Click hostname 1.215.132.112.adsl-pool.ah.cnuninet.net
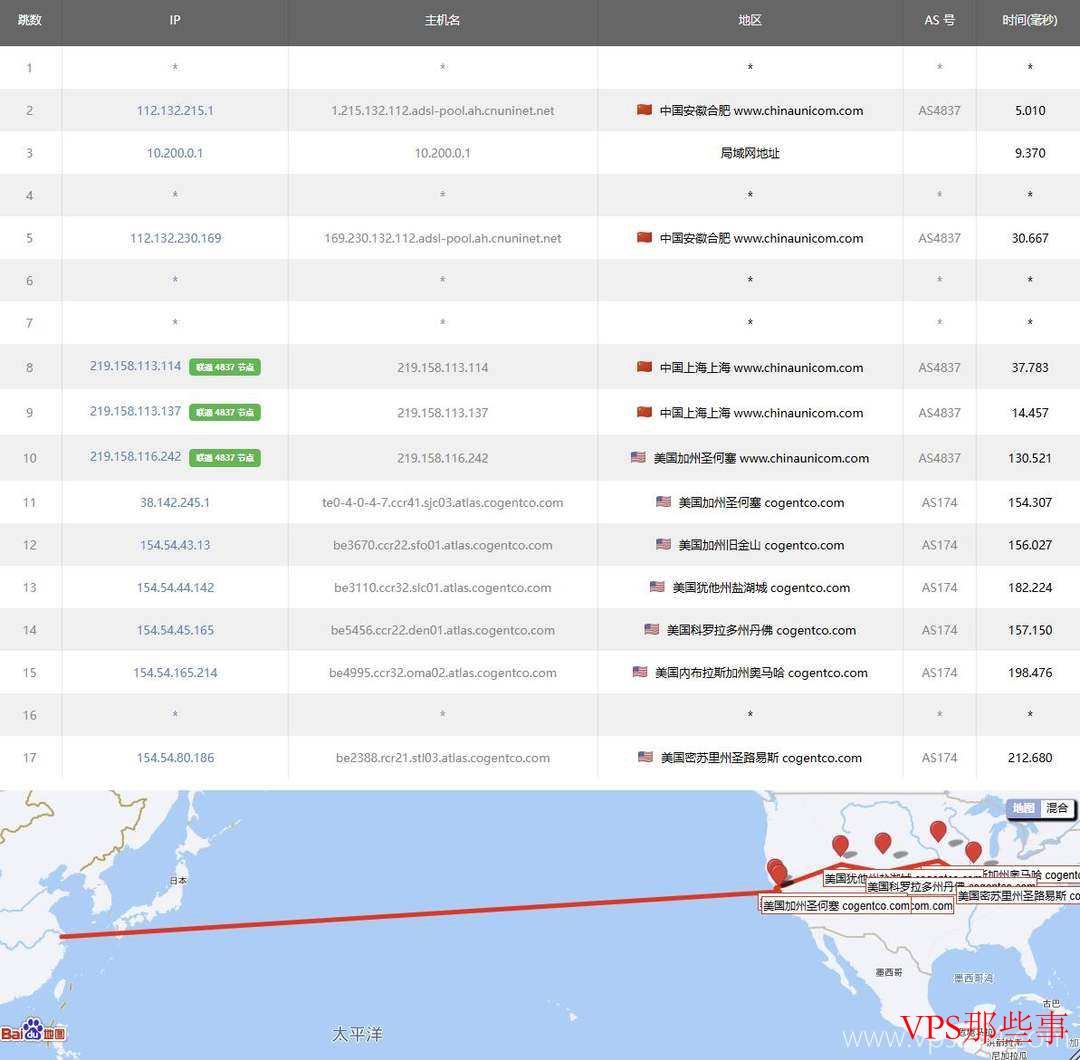 (442, 111)
